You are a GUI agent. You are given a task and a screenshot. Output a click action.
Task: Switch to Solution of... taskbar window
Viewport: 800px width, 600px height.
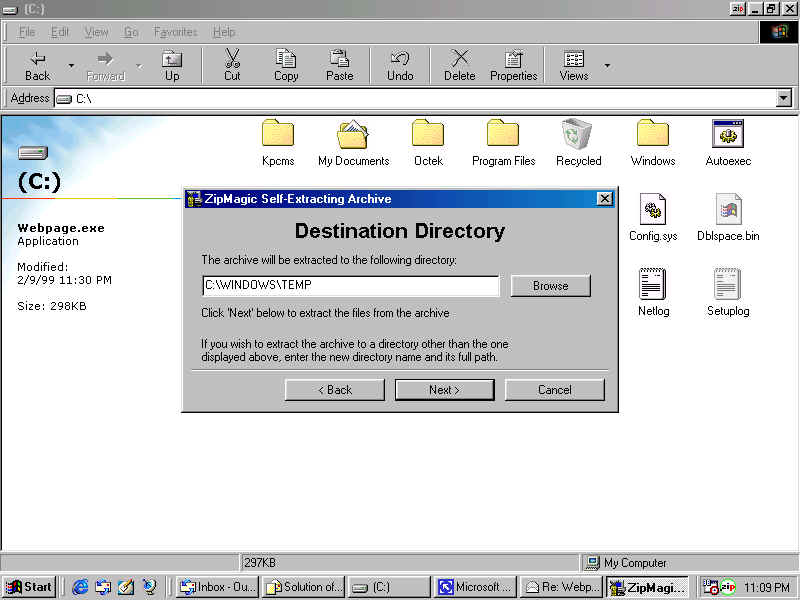[x=304, y=587]
